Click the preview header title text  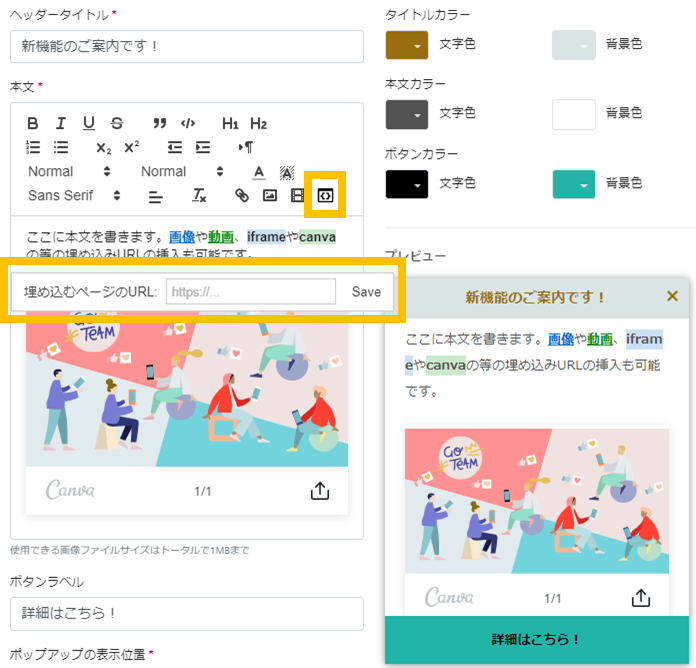tap(535, 297)
